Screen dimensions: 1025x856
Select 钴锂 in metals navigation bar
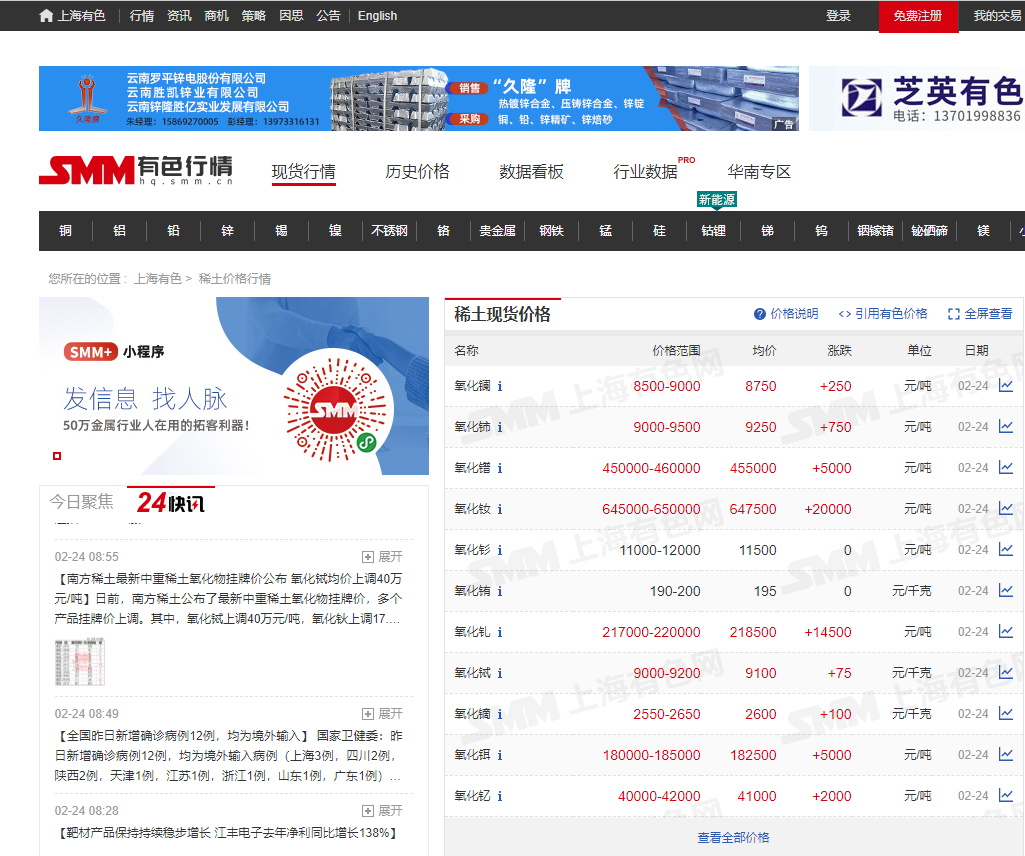tap(713, 231)
